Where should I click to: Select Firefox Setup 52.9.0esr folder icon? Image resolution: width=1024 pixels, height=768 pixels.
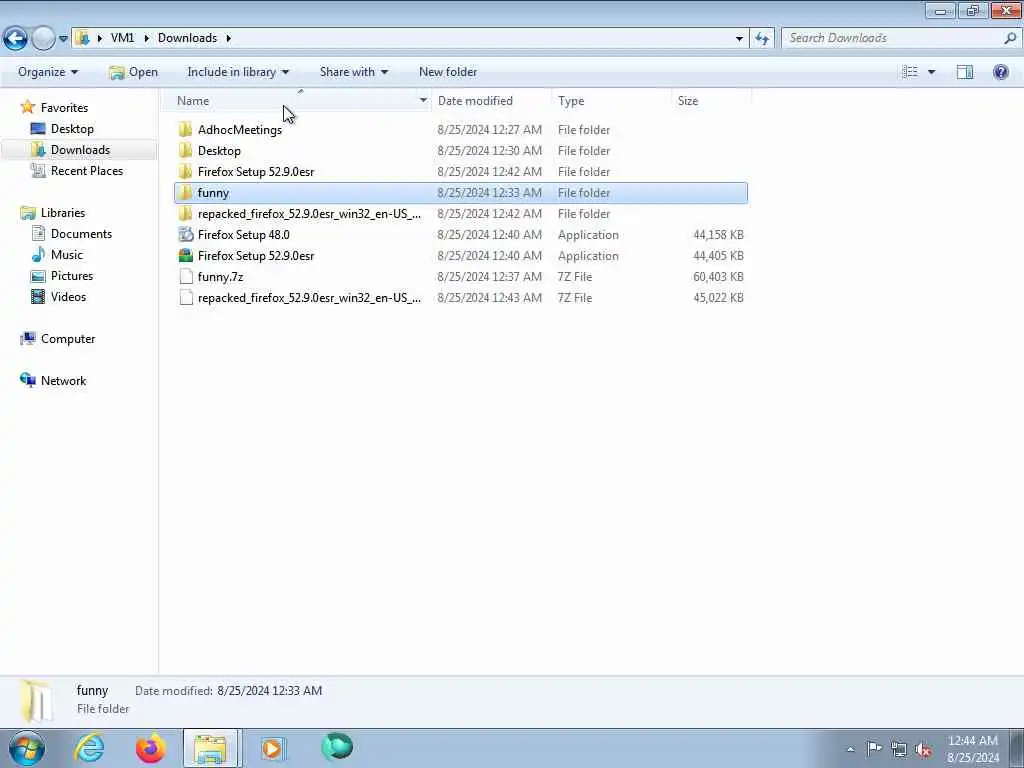185,172
